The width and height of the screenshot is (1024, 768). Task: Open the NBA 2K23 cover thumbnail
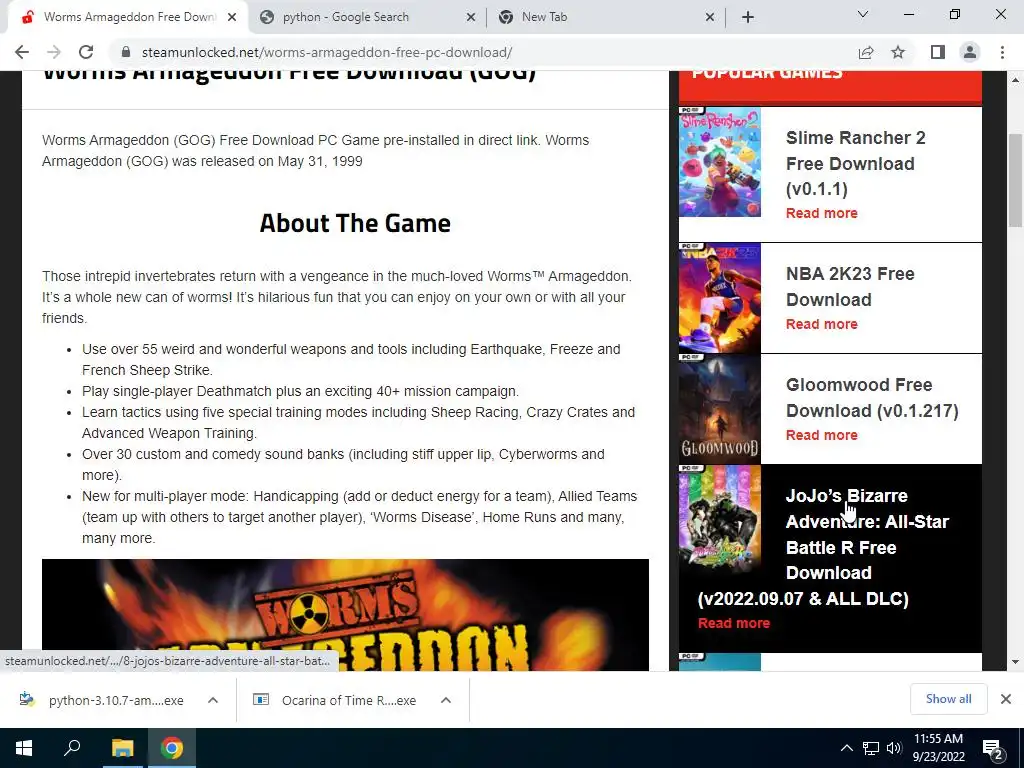pyautogui.click(x=720, y=298)
